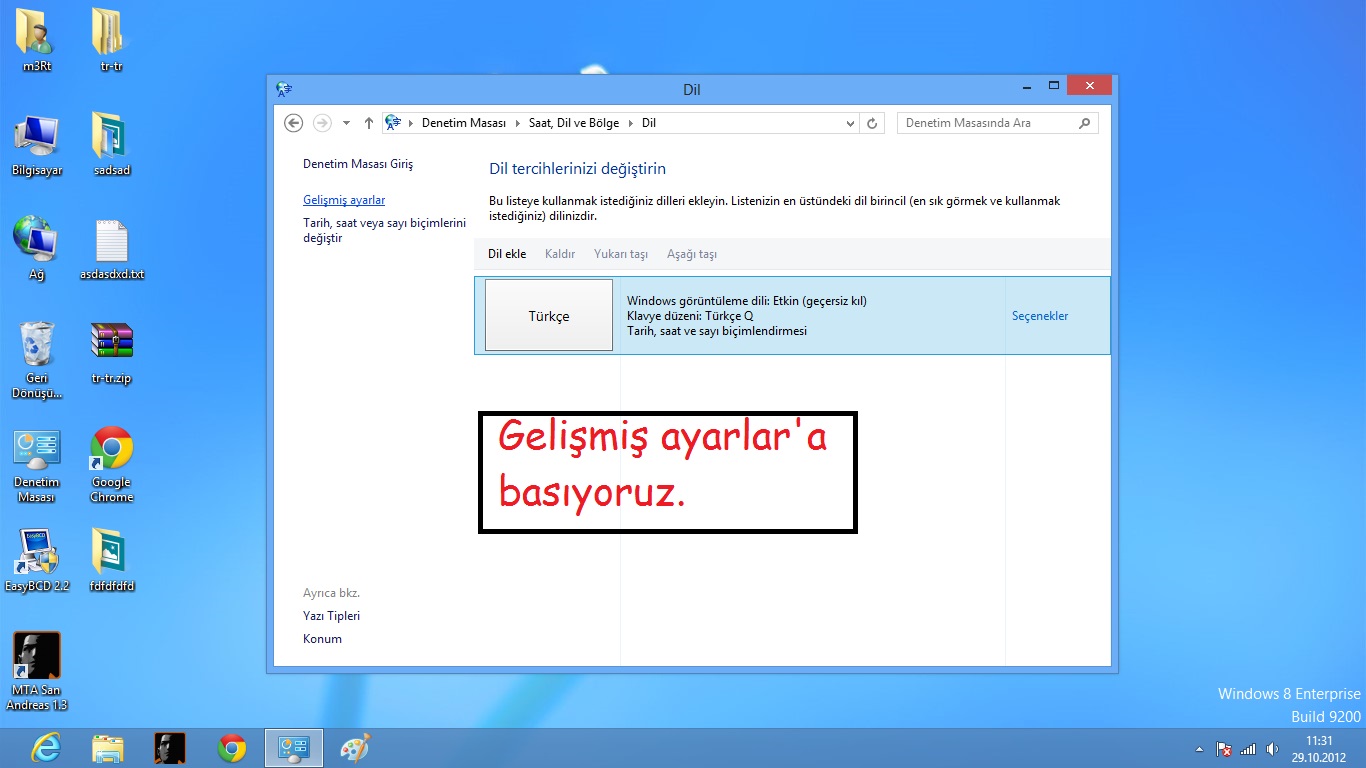Screen dimensions: 1366x768
Task: Open Denetim Masası desktop shortcut
Action: 37,466
